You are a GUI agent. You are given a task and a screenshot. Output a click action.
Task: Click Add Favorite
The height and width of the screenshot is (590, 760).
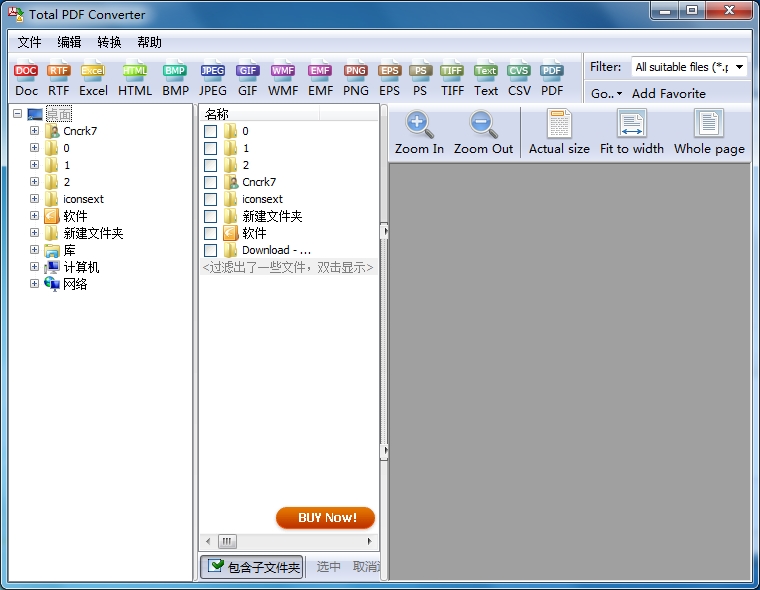[x=669, y=94]
